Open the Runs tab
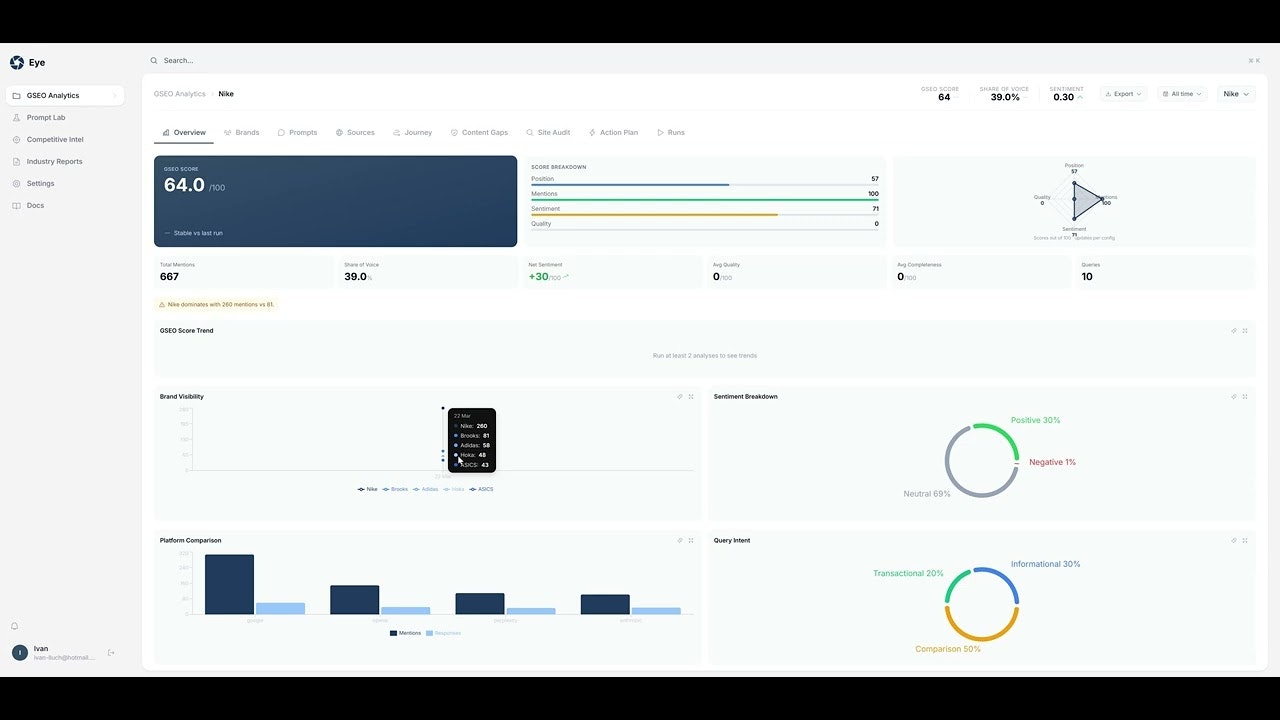The image size is (1280, 720). (x=671, y=133)
